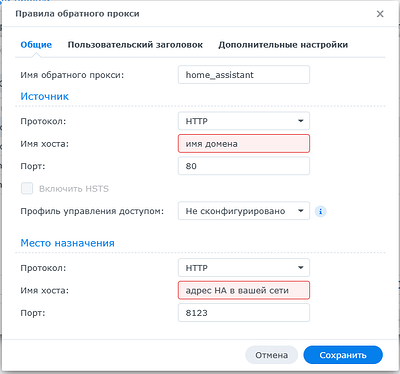Click the dropdown arrow of source HTTP protocol
This screenshot has height=374, width=400.
(x=301, y=121)
